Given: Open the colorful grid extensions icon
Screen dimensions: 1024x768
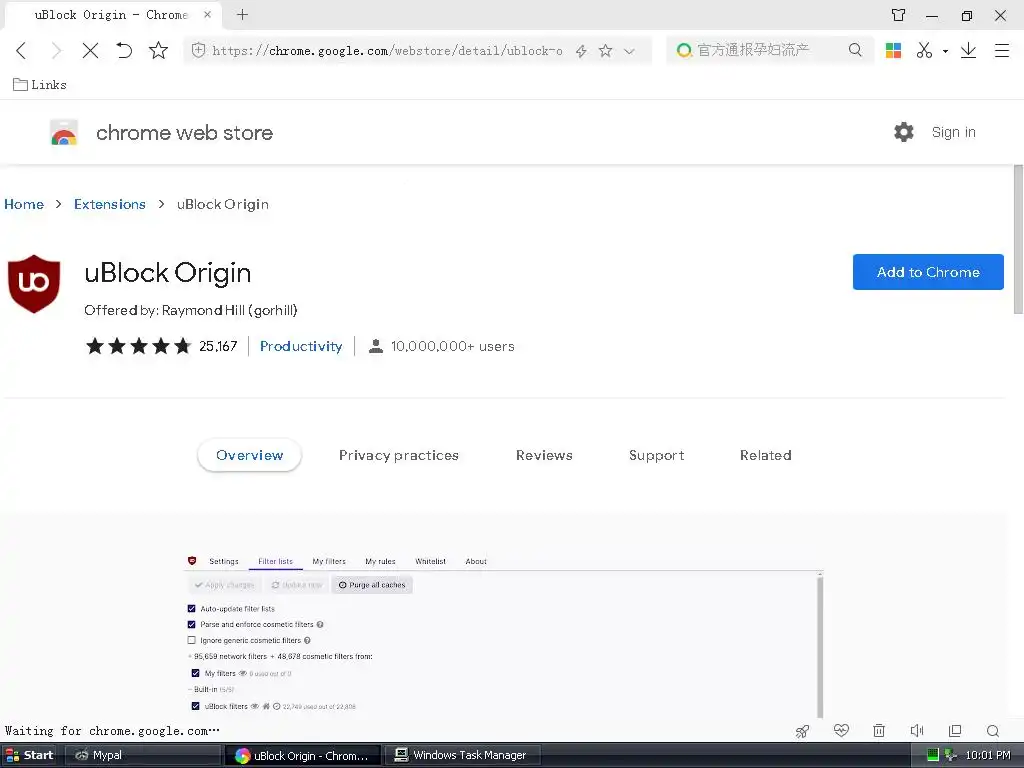Looking at the screenshot, I should (x=893, y=50).
